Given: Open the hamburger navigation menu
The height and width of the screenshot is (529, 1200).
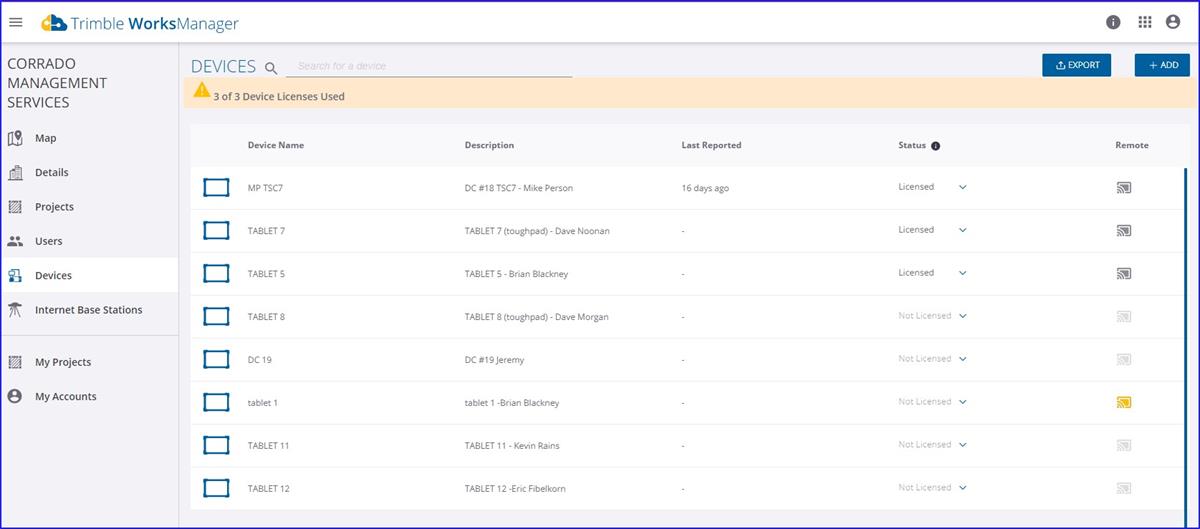Looking at the screenshot, I should click(16, 22).
